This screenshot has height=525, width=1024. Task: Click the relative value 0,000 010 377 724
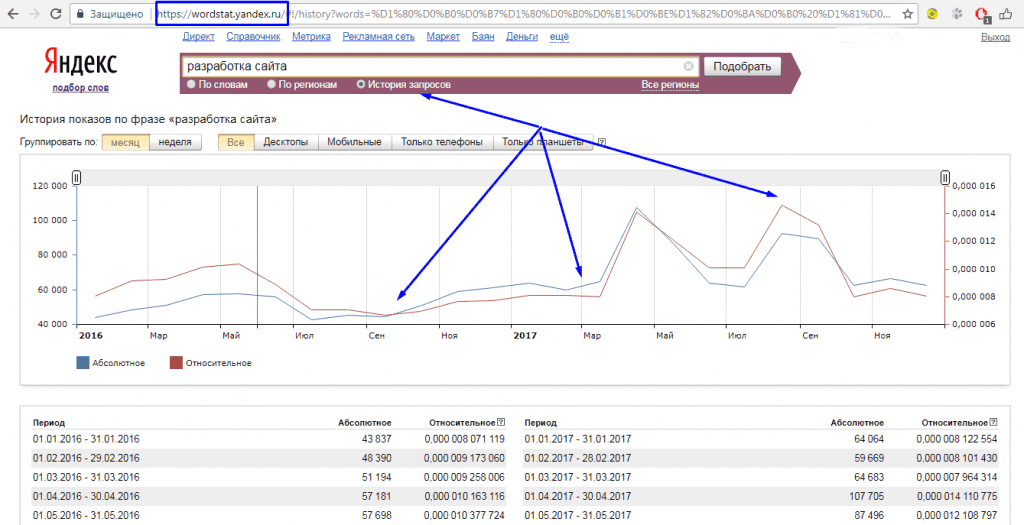(464, 515)
